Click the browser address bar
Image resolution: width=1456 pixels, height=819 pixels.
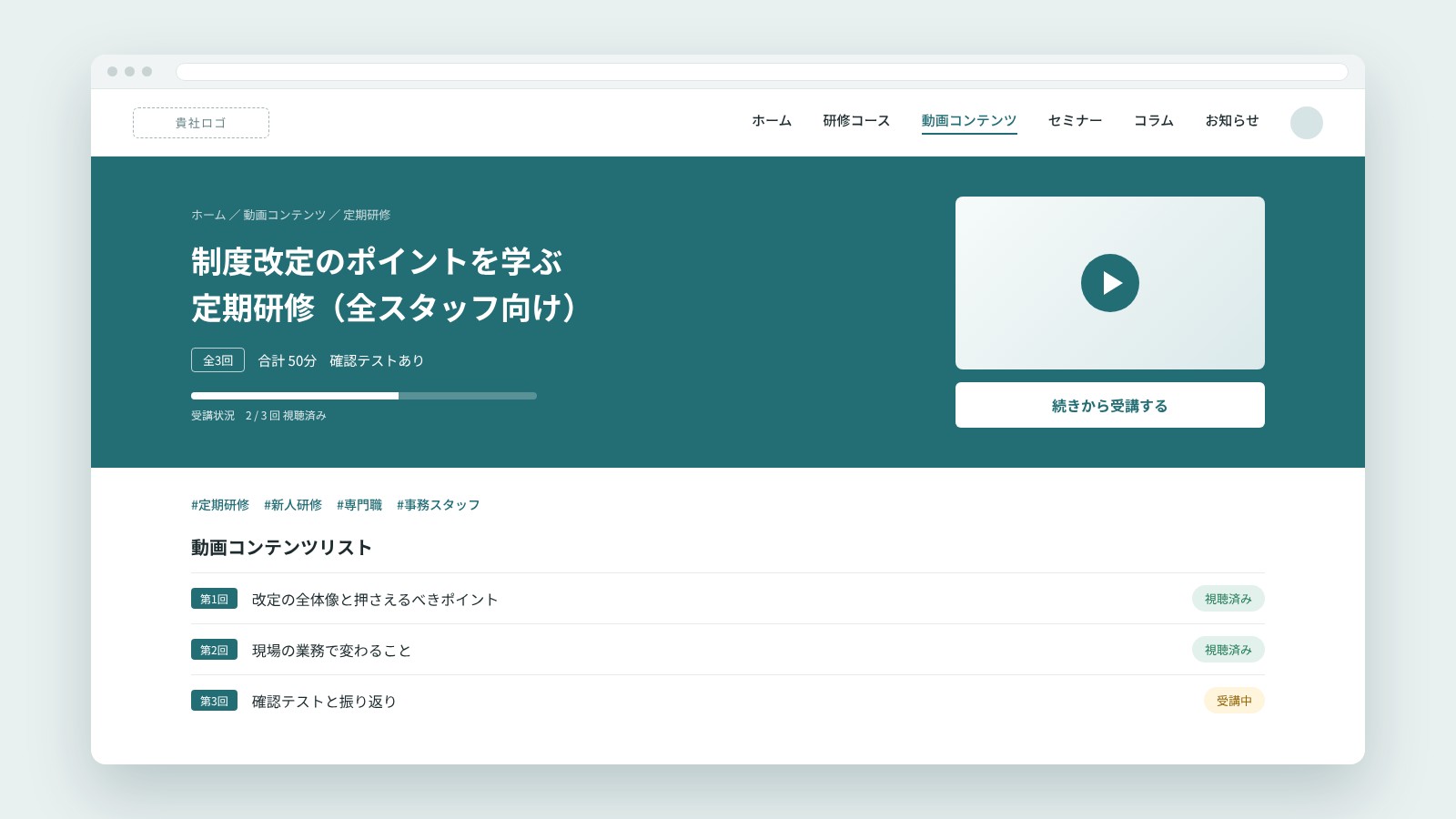[762, 72]
